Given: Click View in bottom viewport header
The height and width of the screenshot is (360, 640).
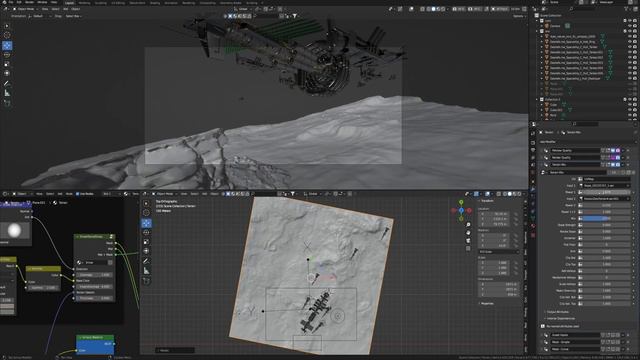Looking at the screenshot, I should tap(184, 194).
